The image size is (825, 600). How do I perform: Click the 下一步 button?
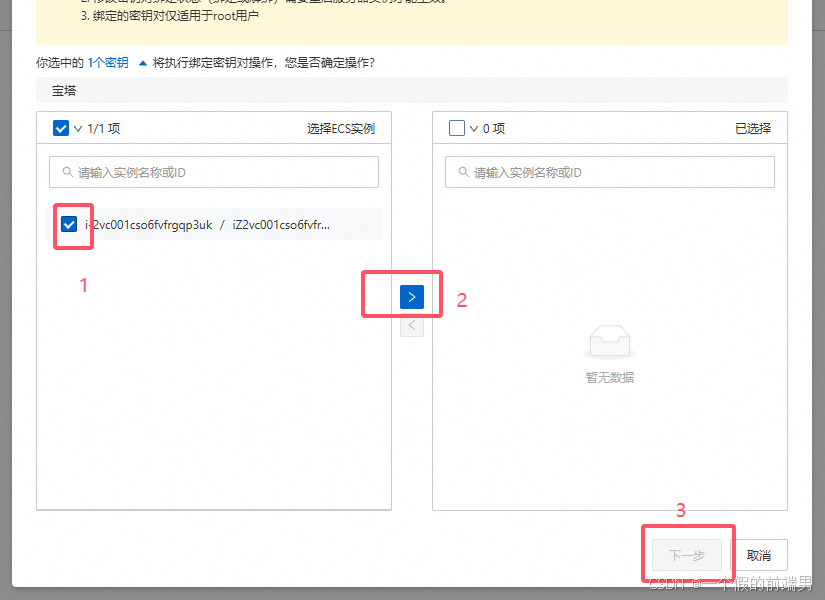pyautogui.click(x=687, y=554)
